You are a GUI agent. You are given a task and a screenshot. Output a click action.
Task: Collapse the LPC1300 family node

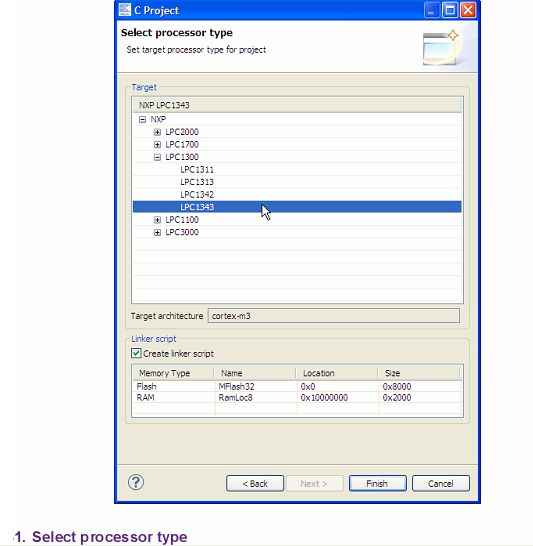157,157
